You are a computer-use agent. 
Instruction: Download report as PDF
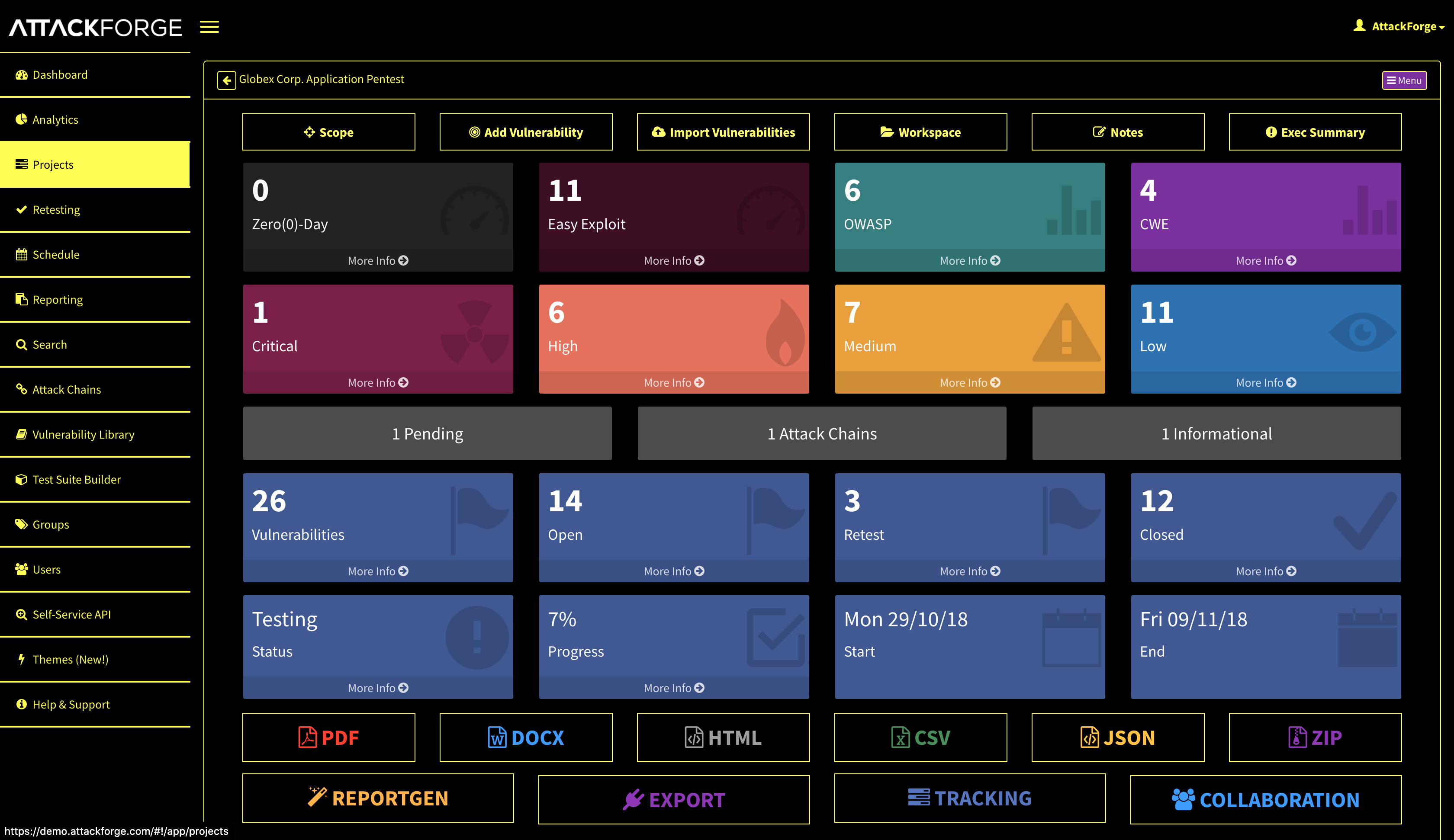(329, 737)
